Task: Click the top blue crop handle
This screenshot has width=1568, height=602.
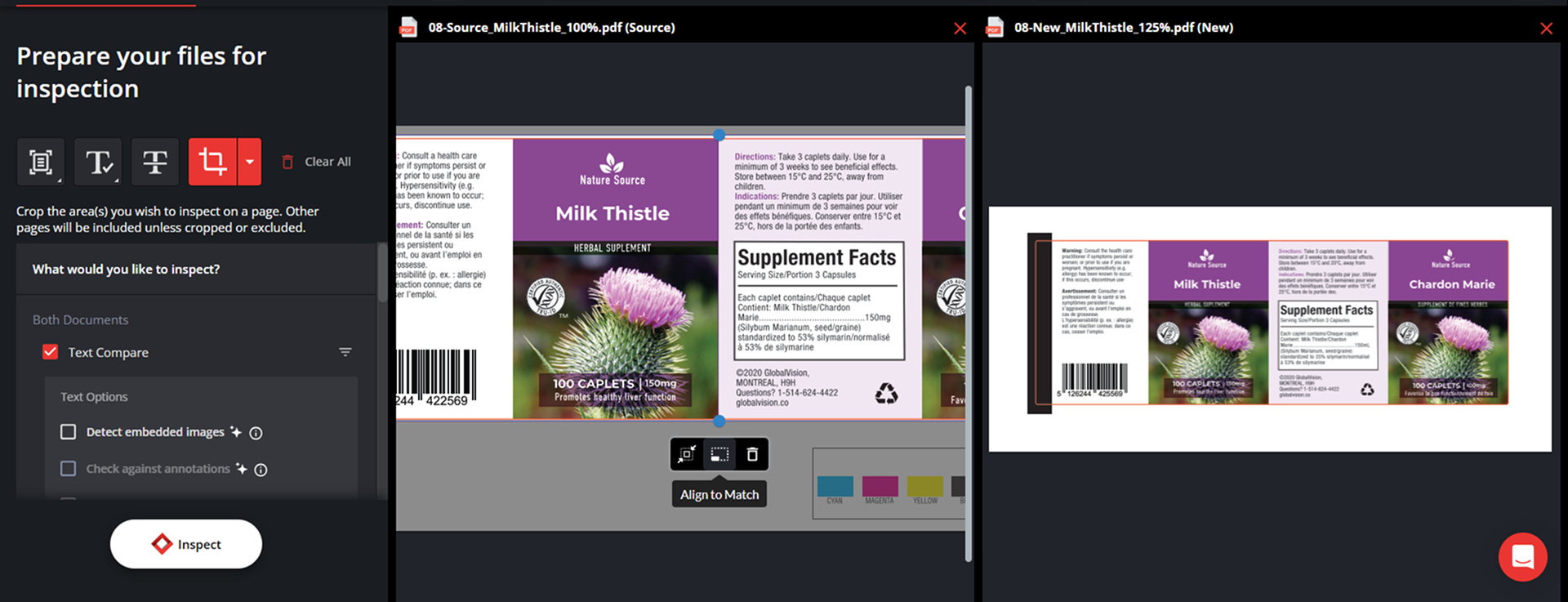Action: pos(719,135)
